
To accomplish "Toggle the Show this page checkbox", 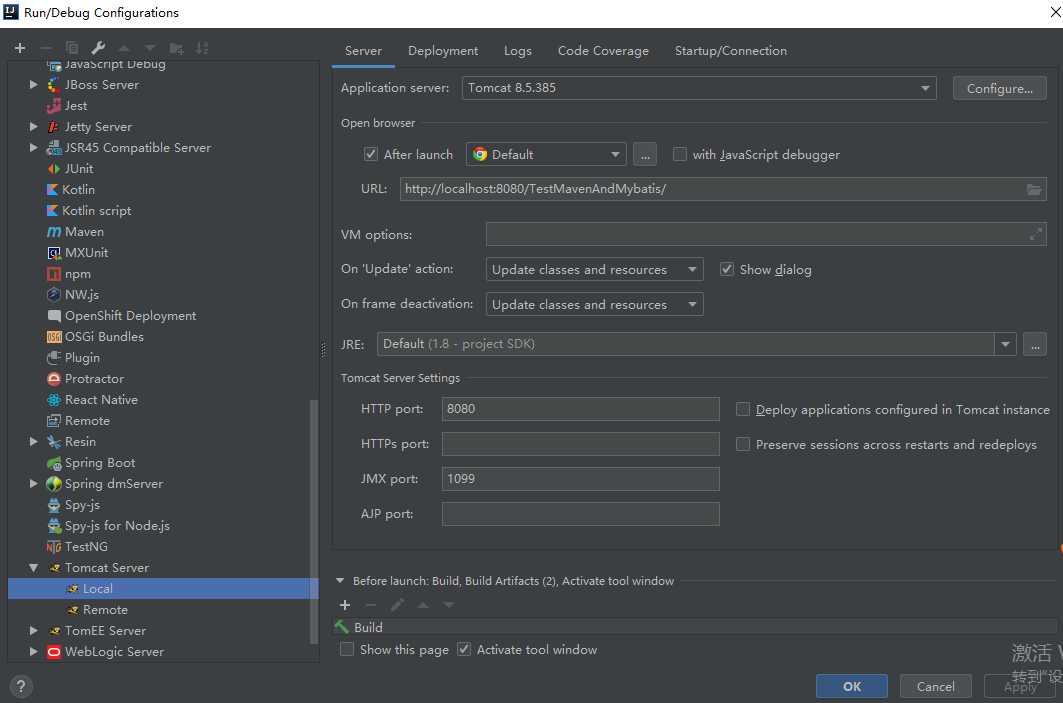I will pos(346,649).
